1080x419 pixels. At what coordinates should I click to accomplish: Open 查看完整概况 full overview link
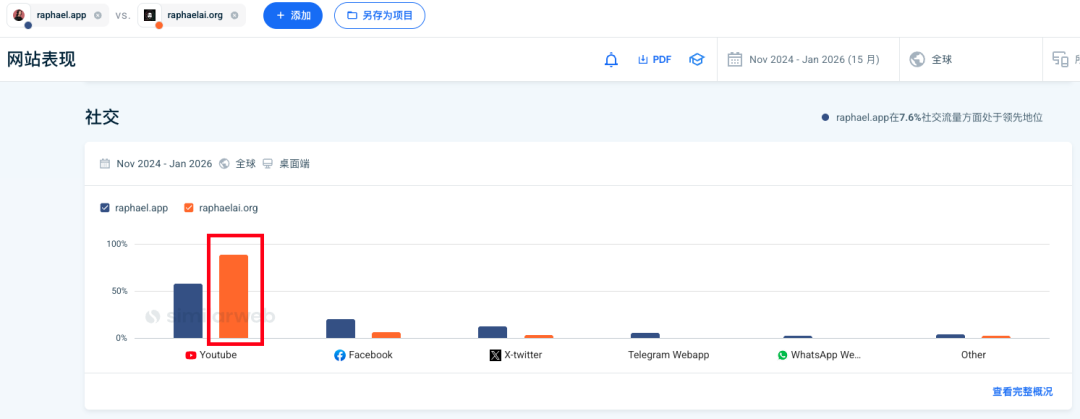coord(1022,391)
